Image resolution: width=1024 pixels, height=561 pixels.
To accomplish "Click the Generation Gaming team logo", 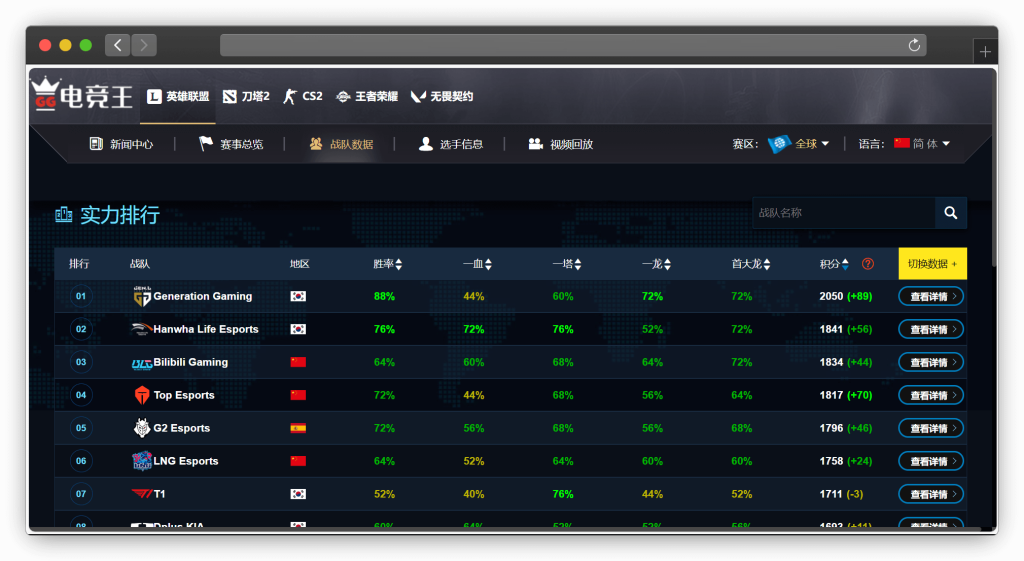I will pos(142,297).
